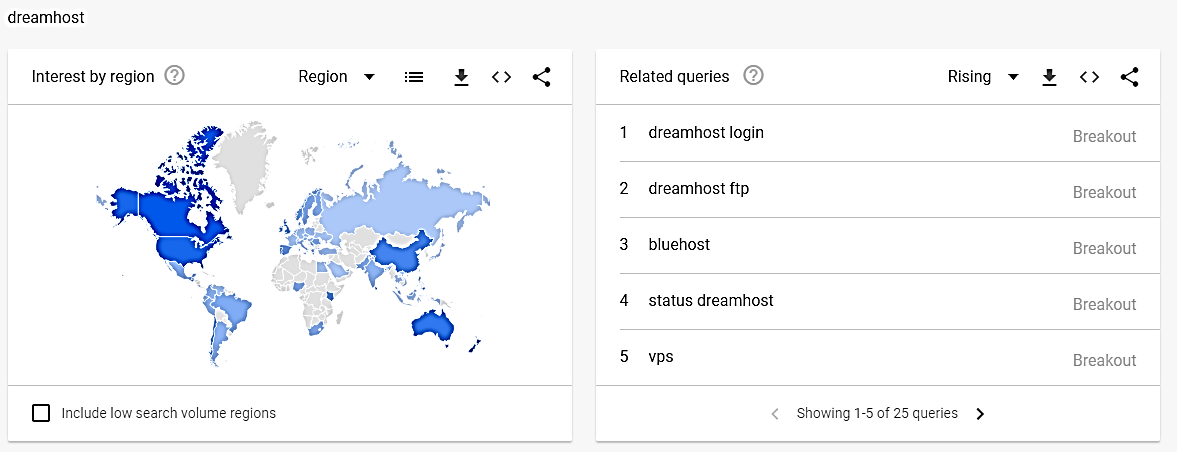
Task: Click Russia on the region map
Action: 400,205
